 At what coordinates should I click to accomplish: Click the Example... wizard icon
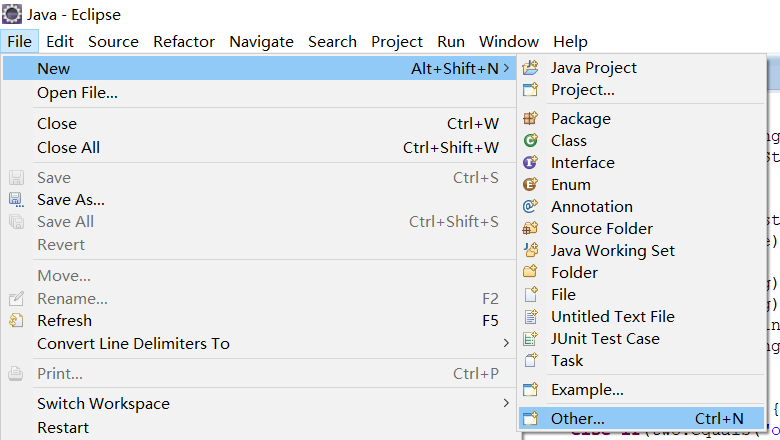coord(530,389)
